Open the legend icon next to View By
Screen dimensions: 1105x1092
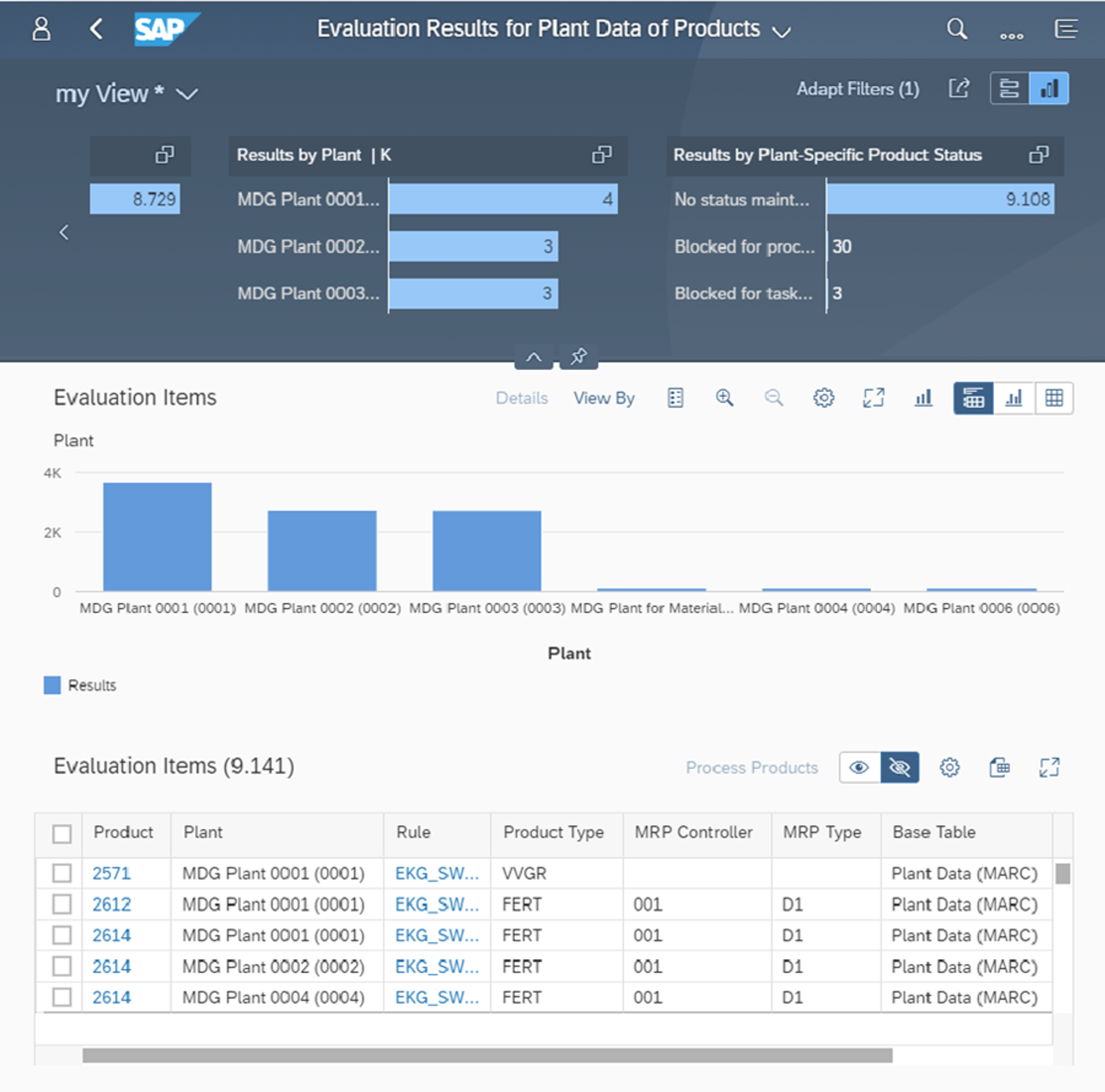click(x=675, y=397)
